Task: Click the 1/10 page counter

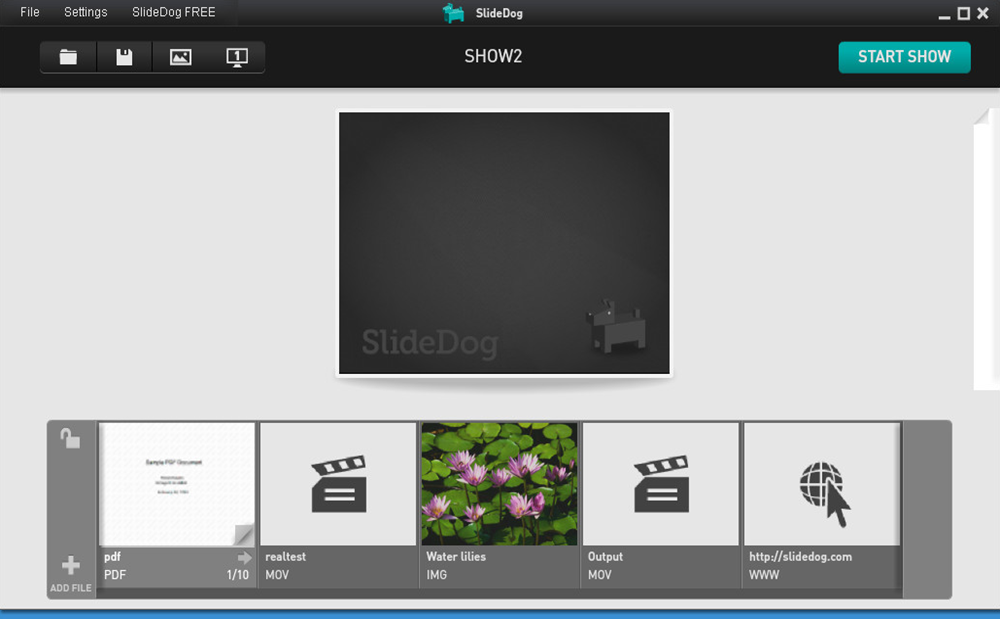Action: (x=238, y=575)
